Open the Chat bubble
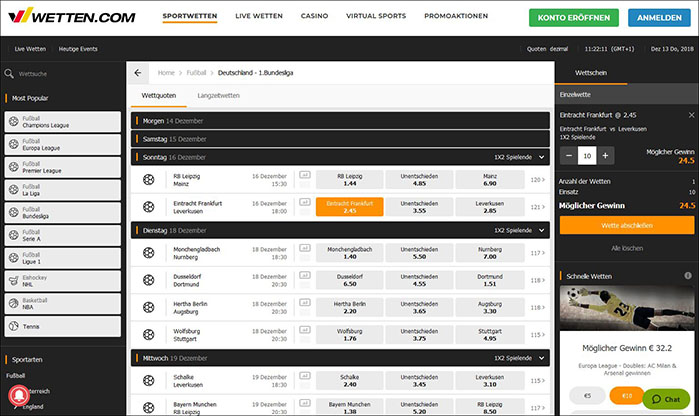 click(x=666, y=399)
